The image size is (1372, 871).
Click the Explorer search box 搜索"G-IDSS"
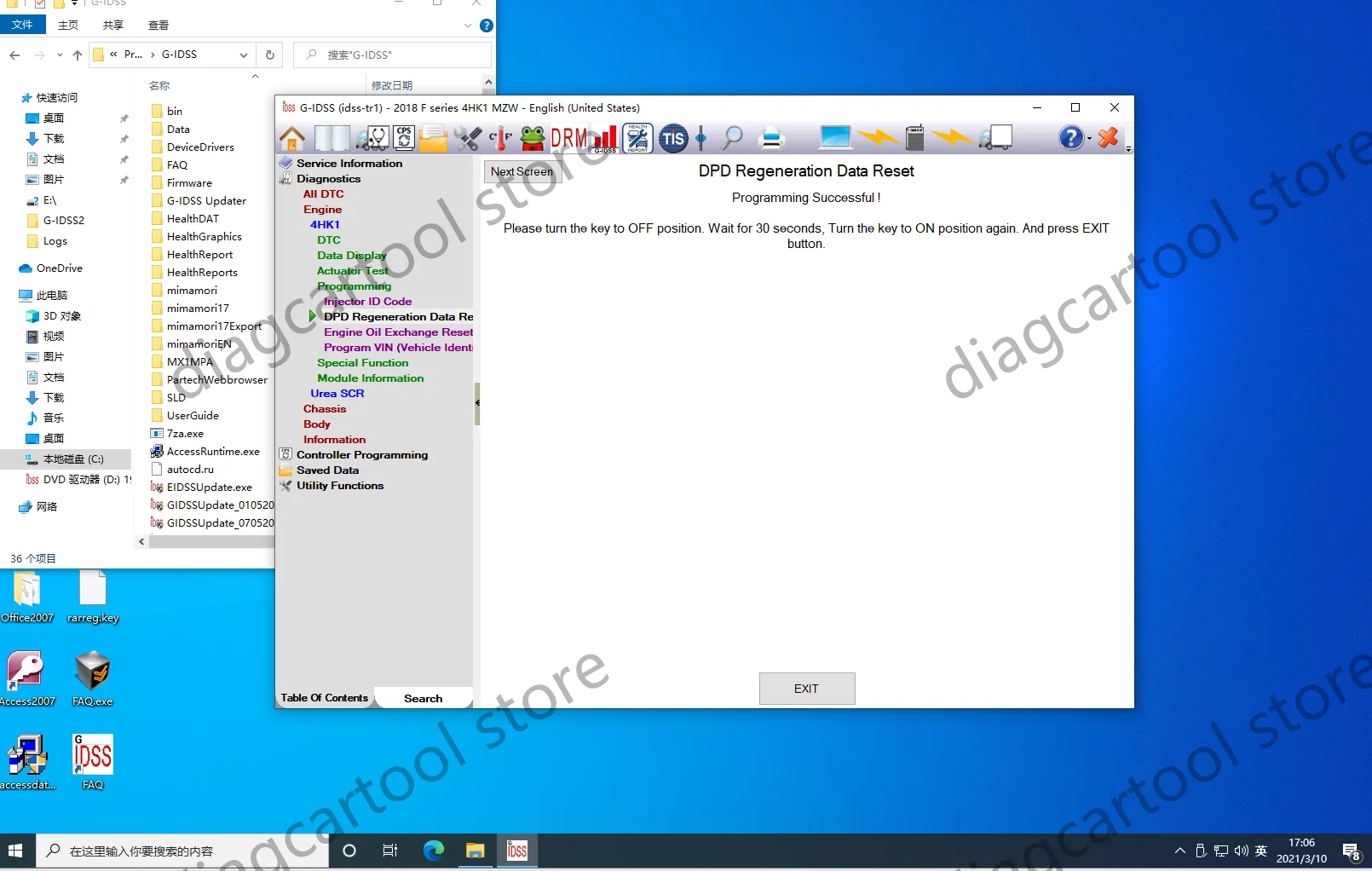point(394,55)
